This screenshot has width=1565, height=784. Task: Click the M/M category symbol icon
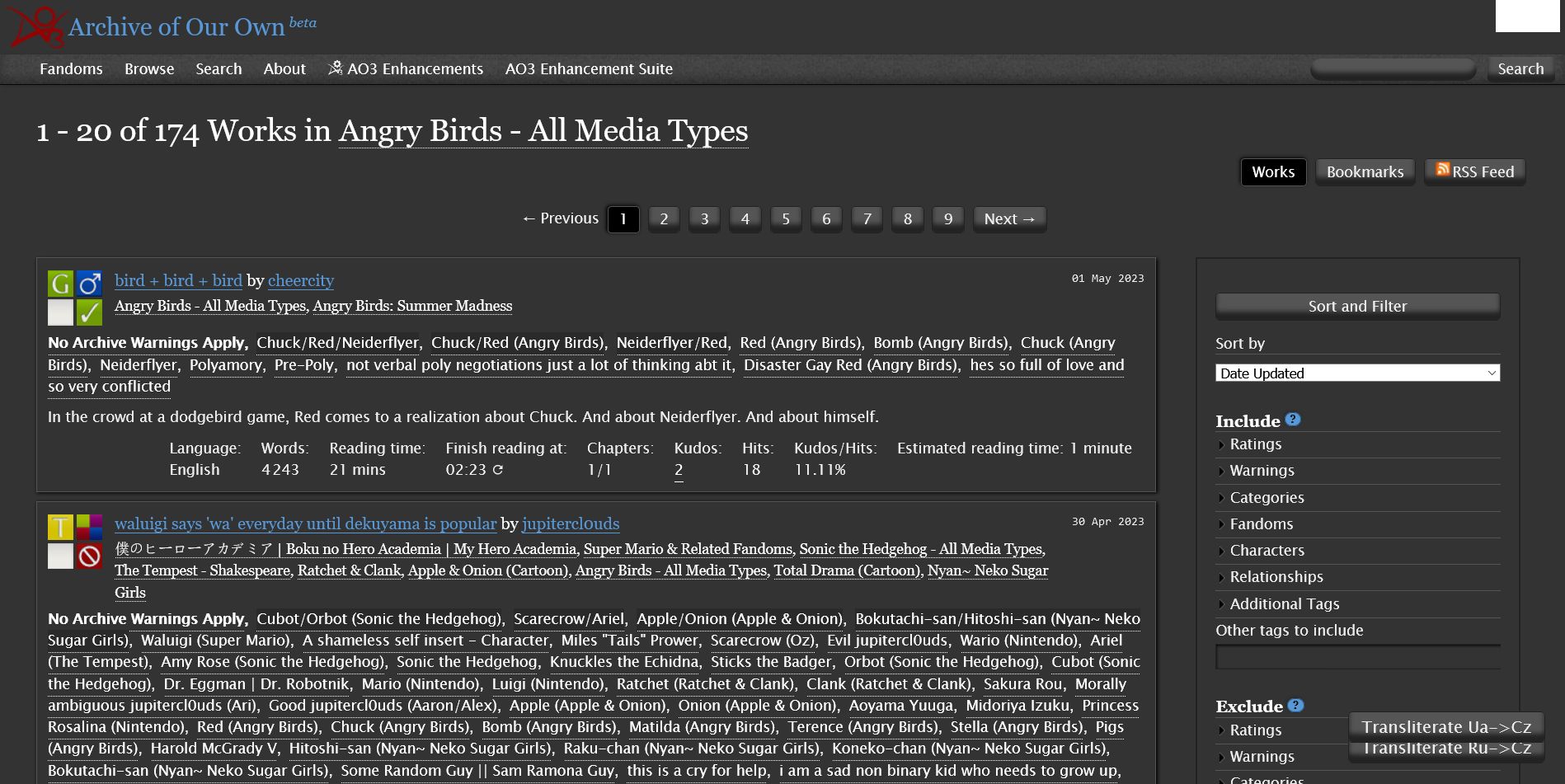point(89,284)
